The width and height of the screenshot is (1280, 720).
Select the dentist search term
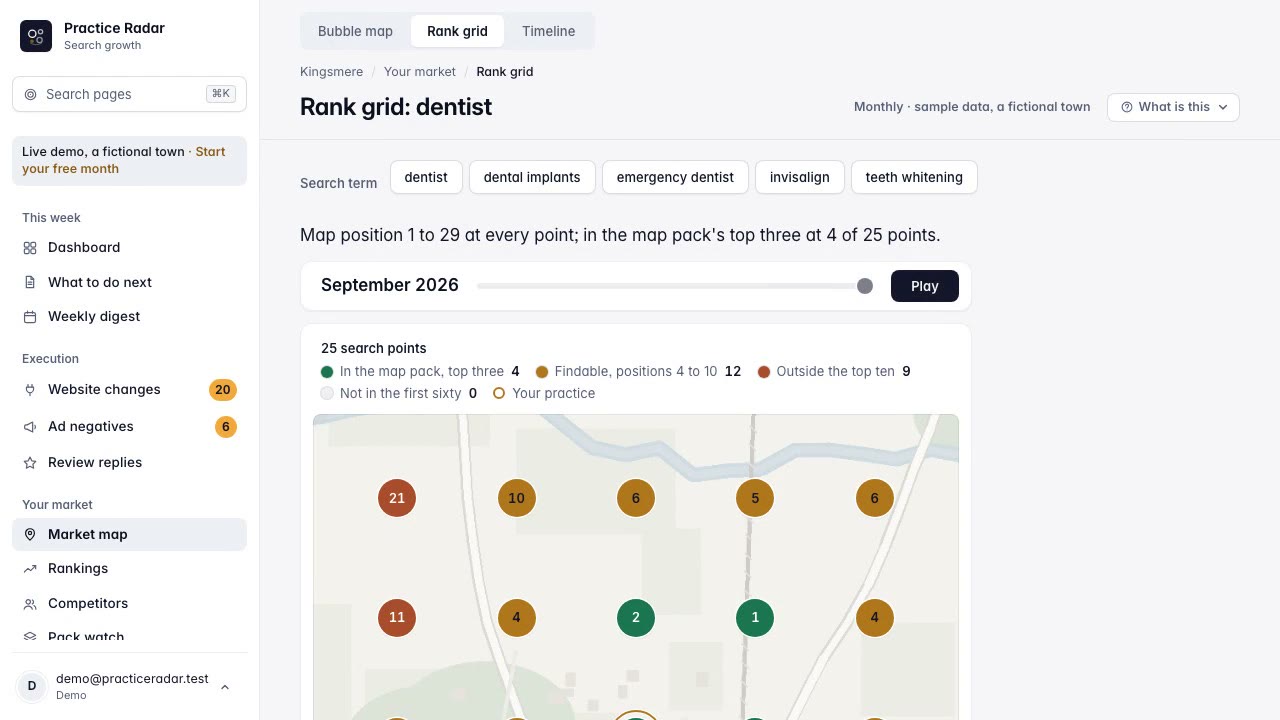coord(426,177)
